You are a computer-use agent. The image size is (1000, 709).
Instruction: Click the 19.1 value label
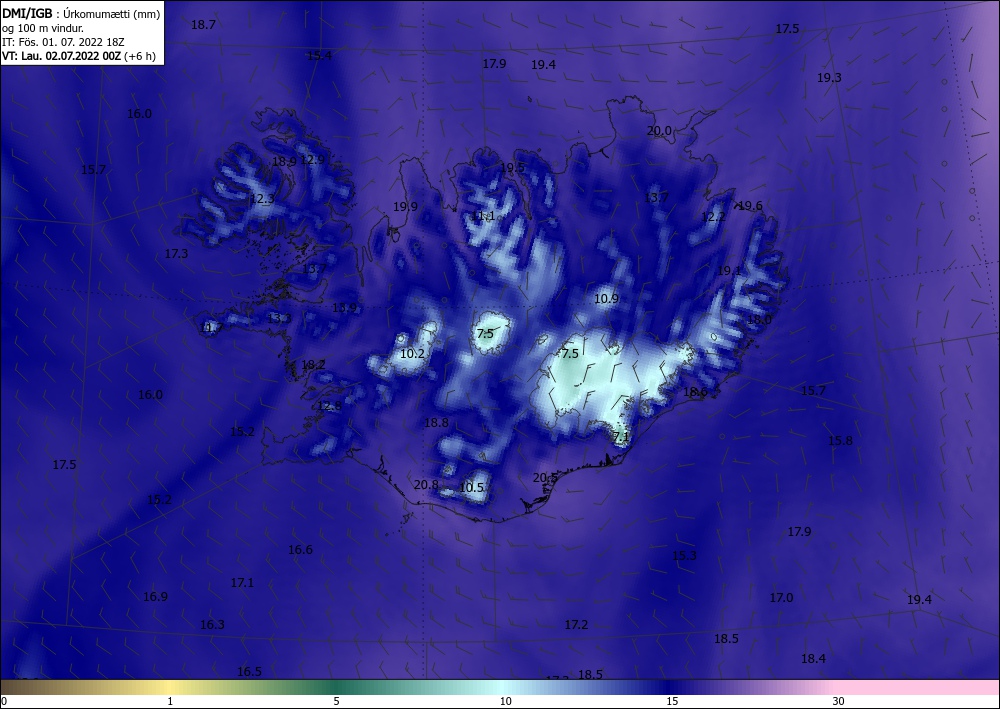point(730,271)
